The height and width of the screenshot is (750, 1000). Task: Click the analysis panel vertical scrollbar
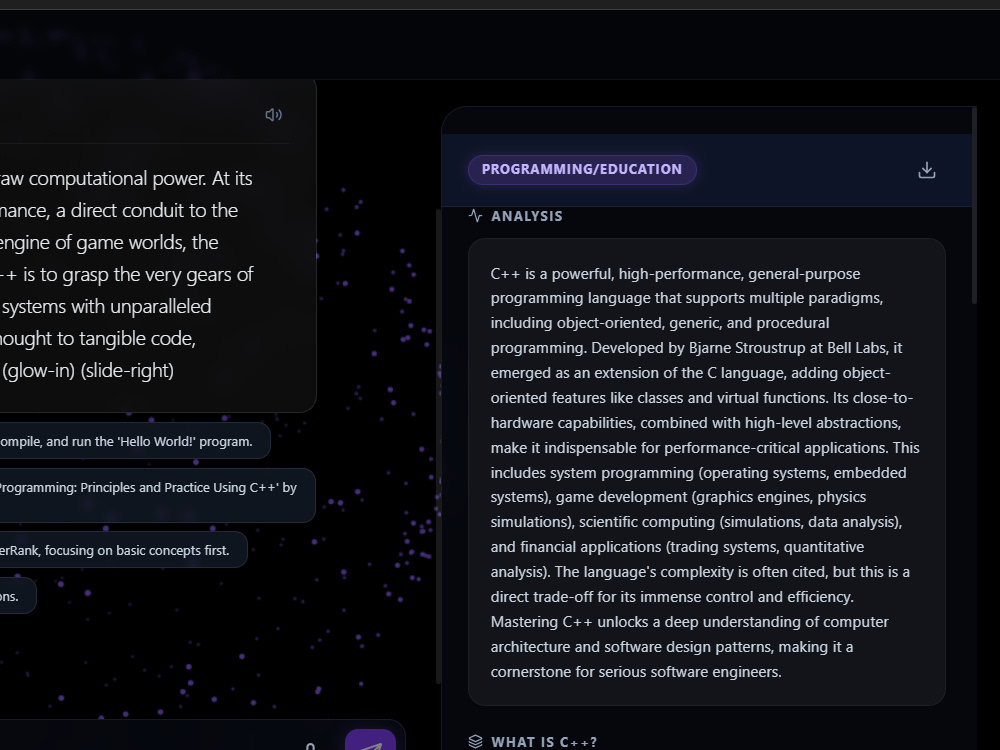click(x=974, y=205)
